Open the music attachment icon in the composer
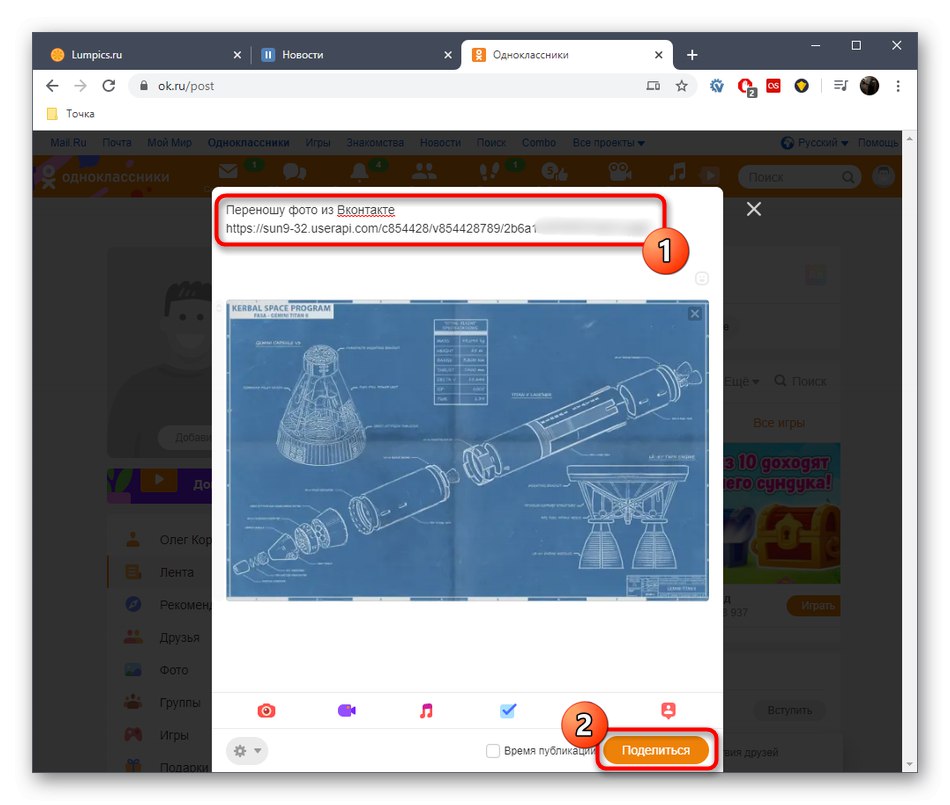 click(x=426, y=710)
